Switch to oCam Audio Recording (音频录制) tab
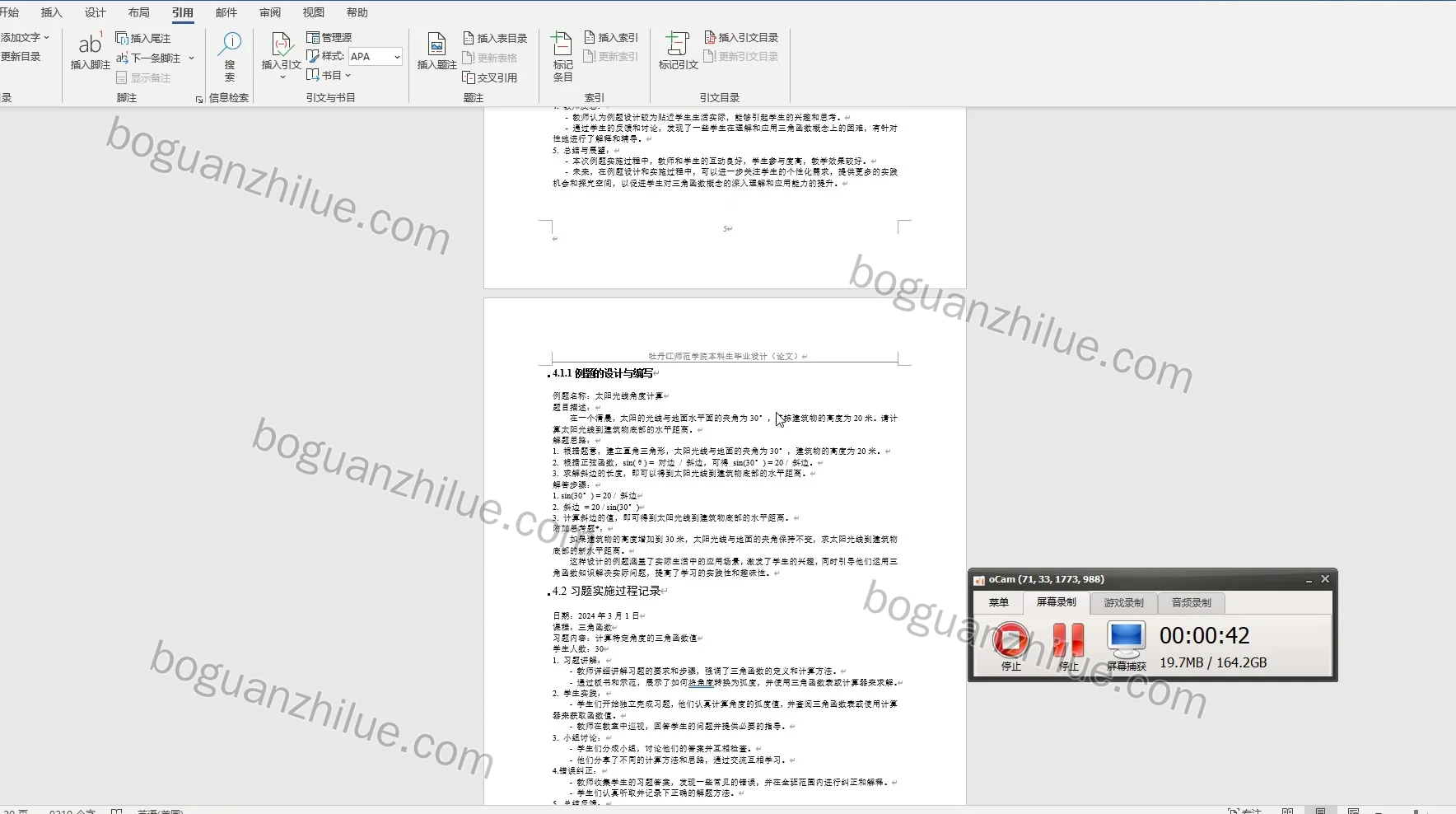The height and width of the screenshot is (814, 1456). coord(1192,602)
